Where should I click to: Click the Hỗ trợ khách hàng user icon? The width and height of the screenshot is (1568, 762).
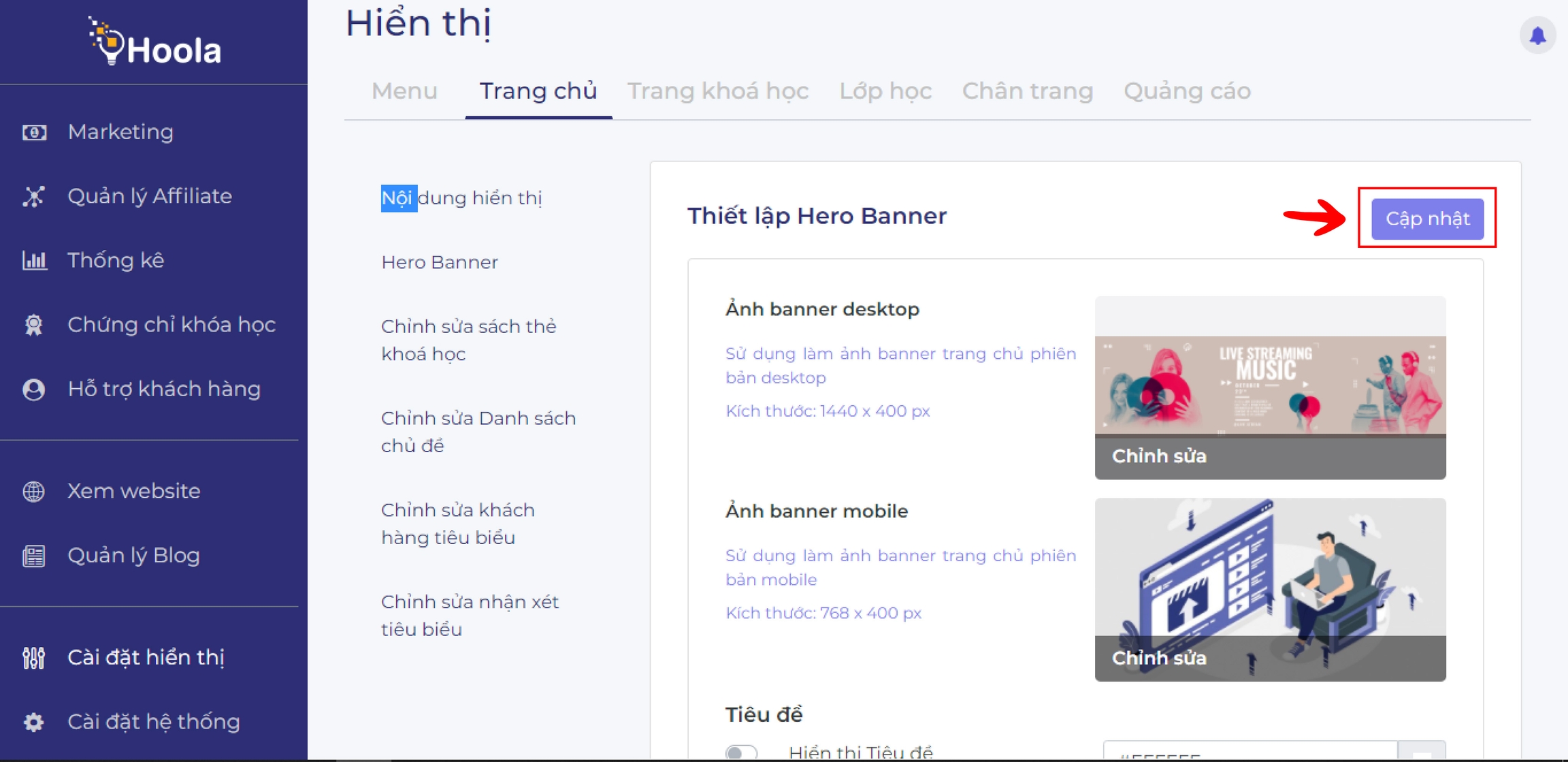(34, 390)
